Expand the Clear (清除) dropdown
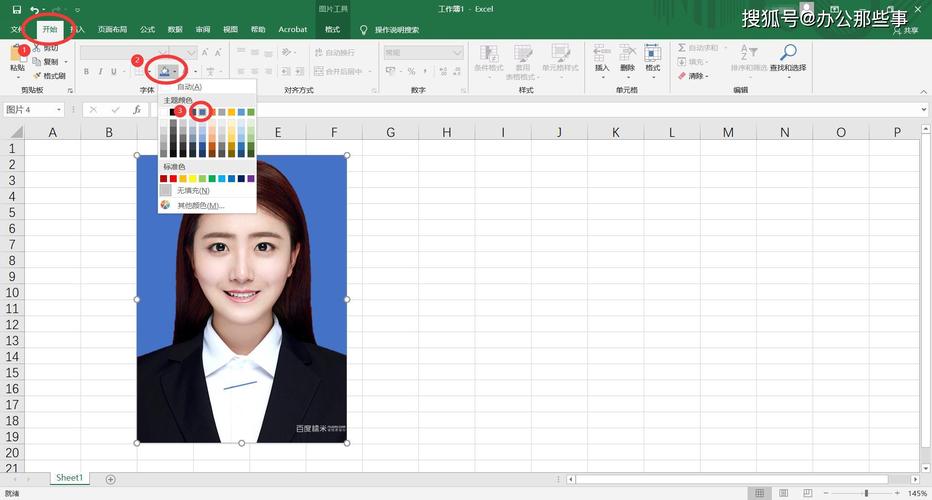 pyautogui.click(x=706, y=76)
